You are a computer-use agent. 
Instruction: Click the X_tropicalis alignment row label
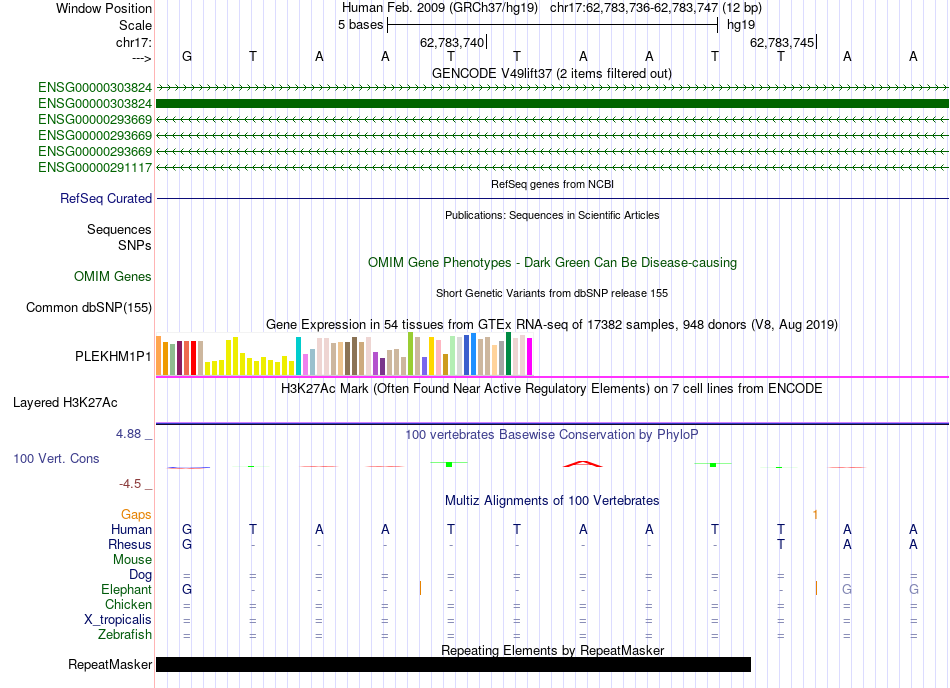point(118,620)
